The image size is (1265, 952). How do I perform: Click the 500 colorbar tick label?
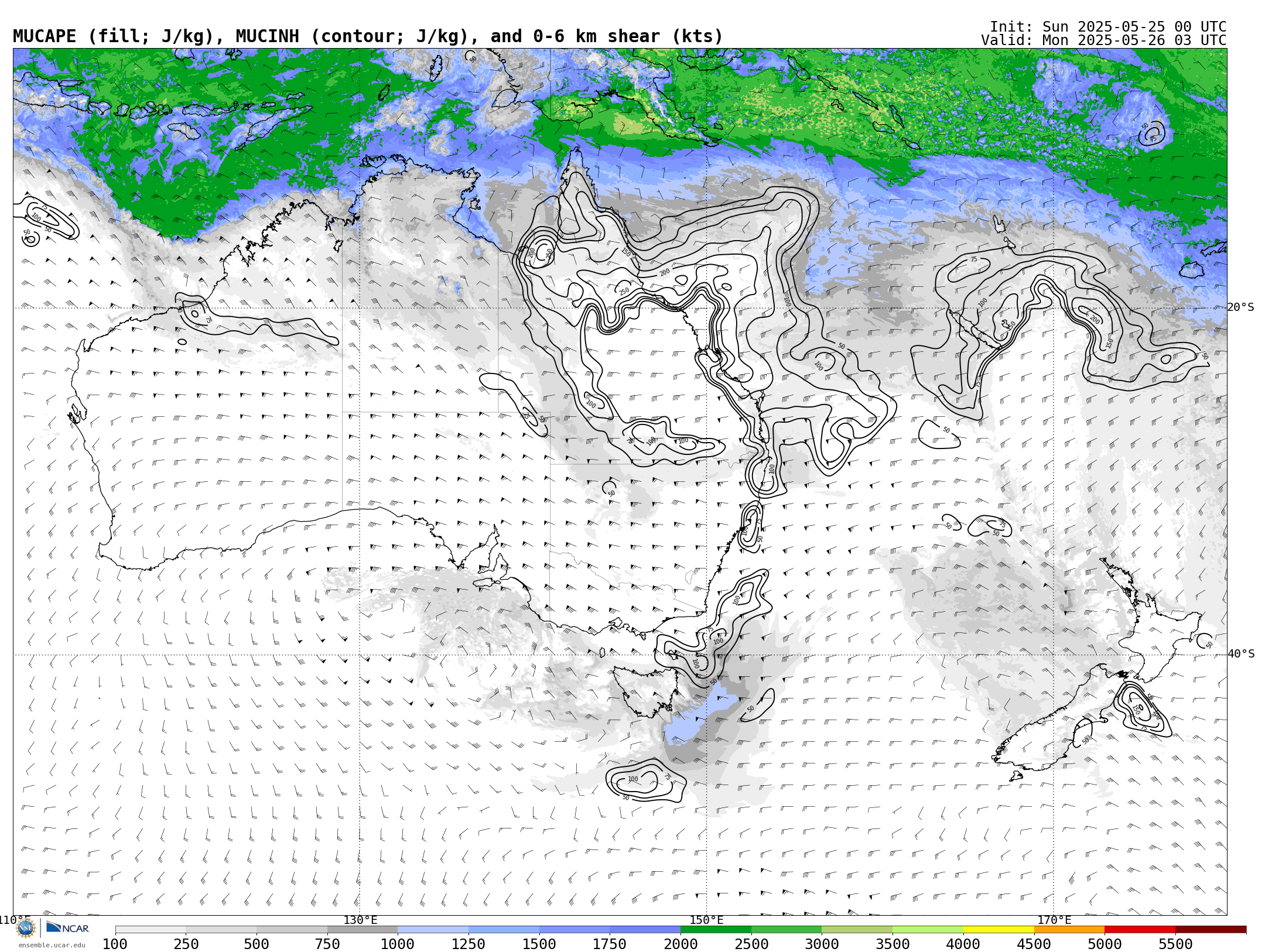(x=257, y=944)
